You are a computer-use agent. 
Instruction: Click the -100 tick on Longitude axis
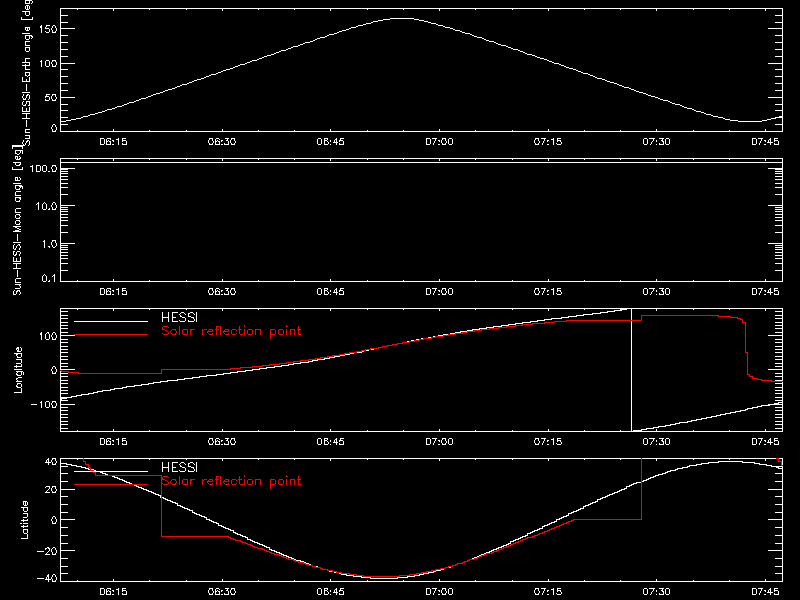pos(44,405)
